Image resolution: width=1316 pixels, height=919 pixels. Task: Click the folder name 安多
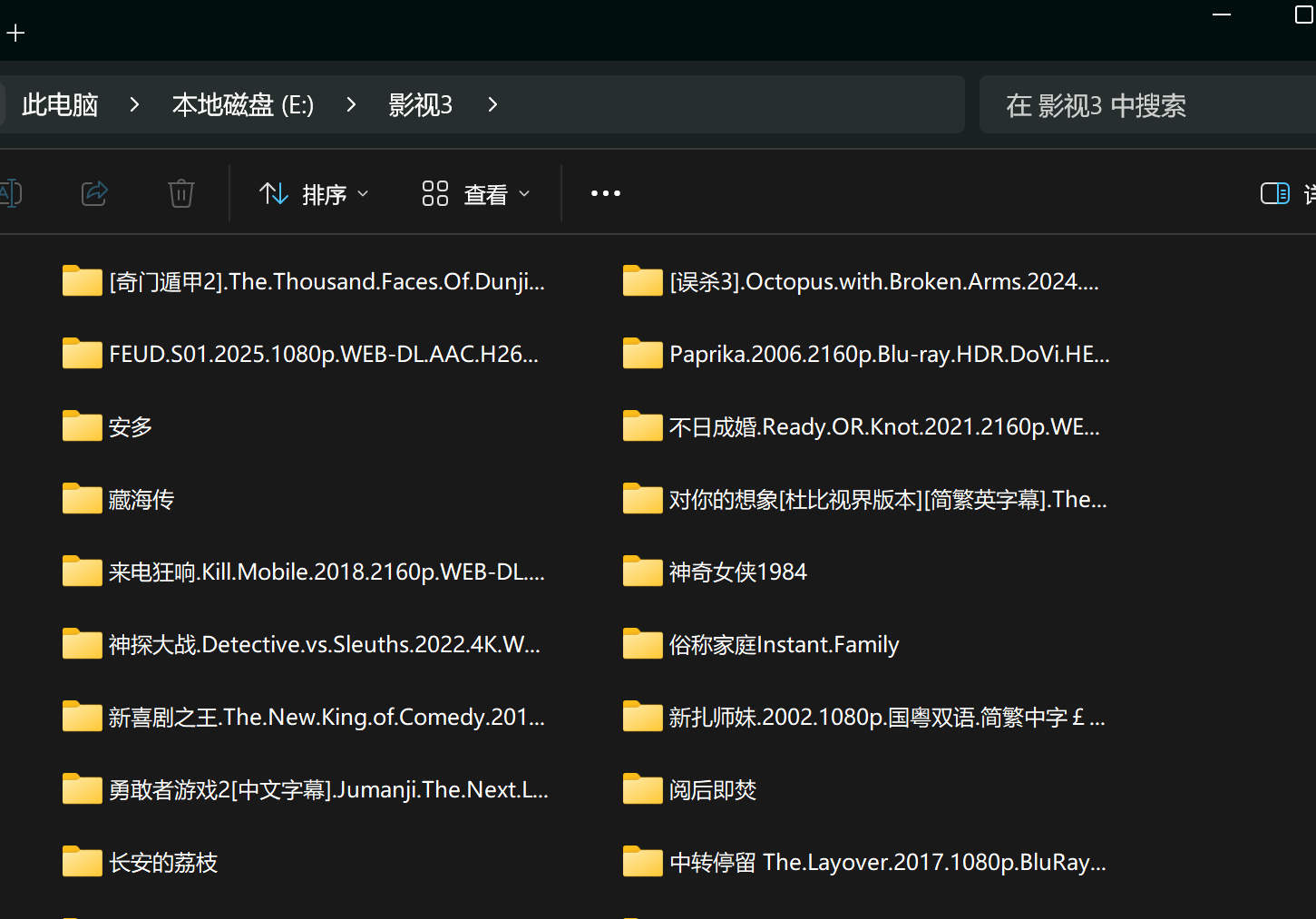[x=131, y=427]
